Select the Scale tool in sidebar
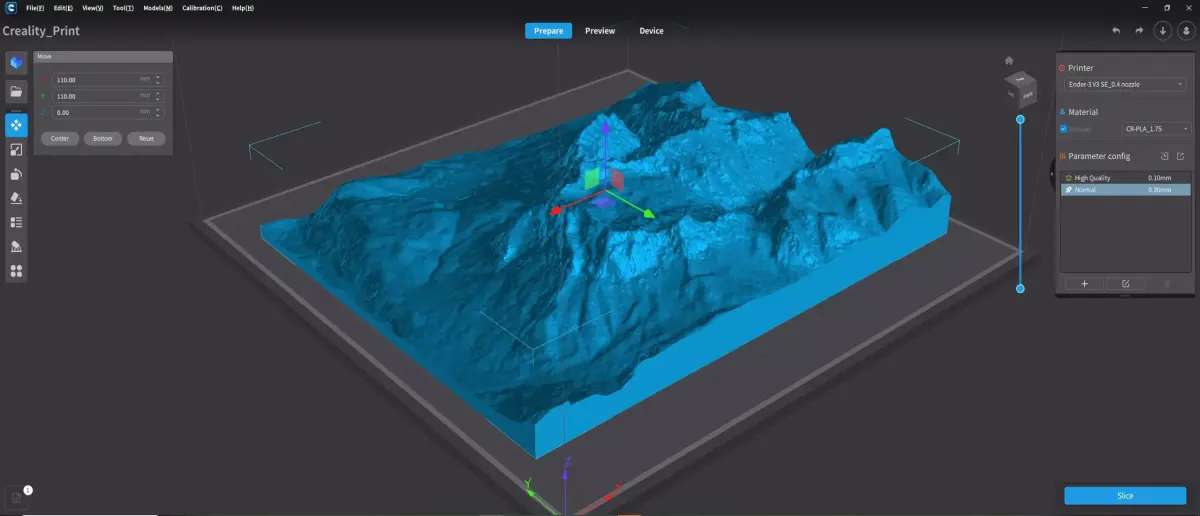The height and width of the screenshot is (516, 1200). pos(16,150)
